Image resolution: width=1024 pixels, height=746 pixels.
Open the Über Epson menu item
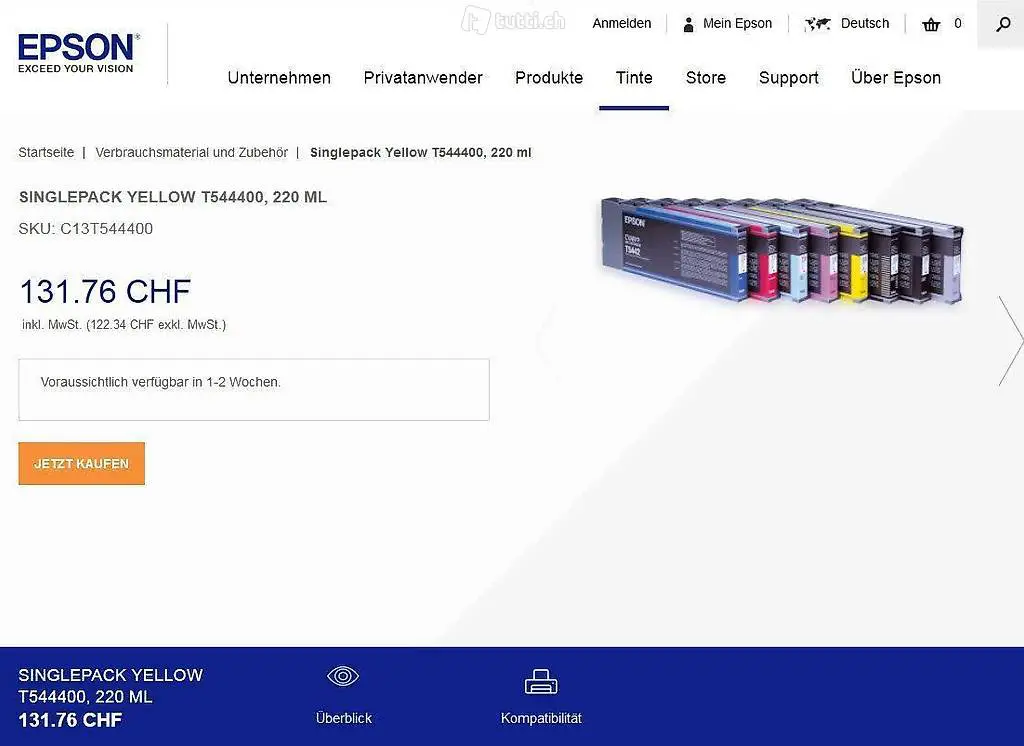coord(895,78)
